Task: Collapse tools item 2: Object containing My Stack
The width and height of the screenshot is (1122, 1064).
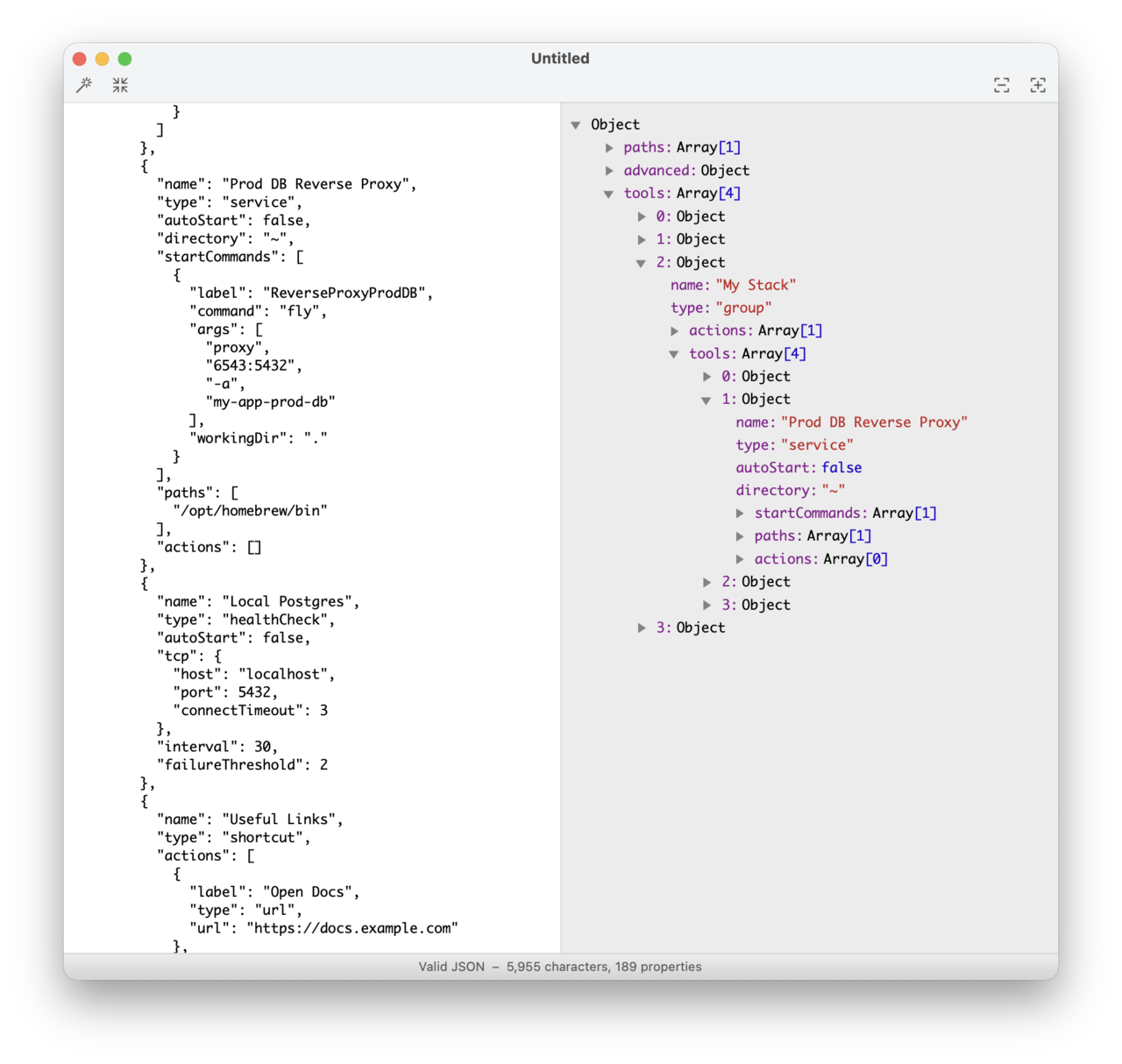Action: coord(641,263)
